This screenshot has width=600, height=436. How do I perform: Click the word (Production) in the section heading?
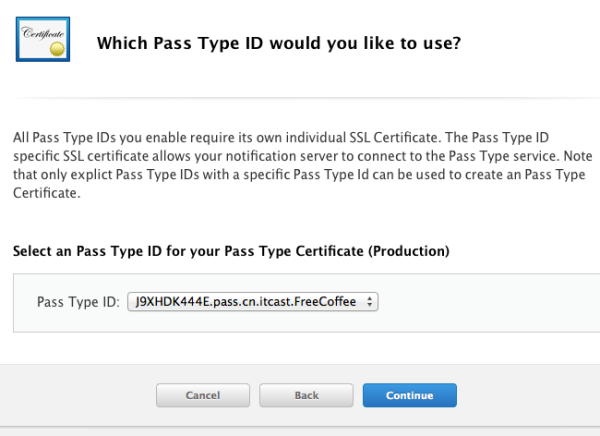pyautogui.click(x=409, y=251)
